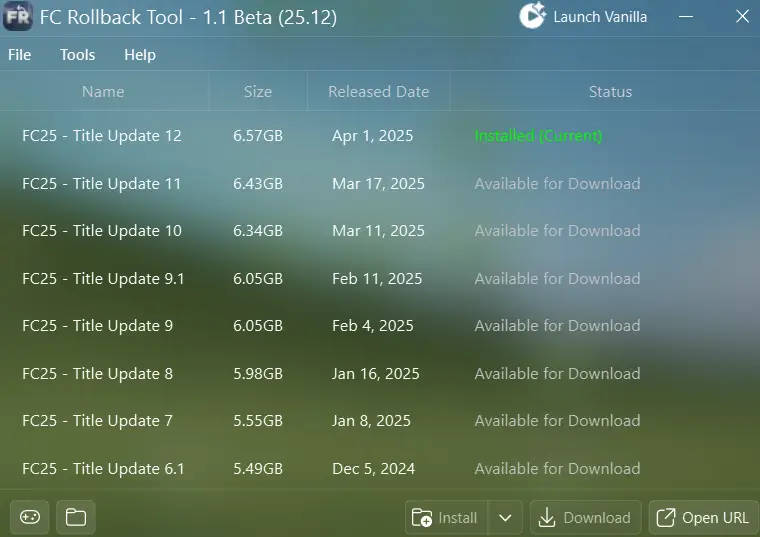Click the gamepad icon button
This screenshot has height=537, width=760.
(x=30, y=517)
